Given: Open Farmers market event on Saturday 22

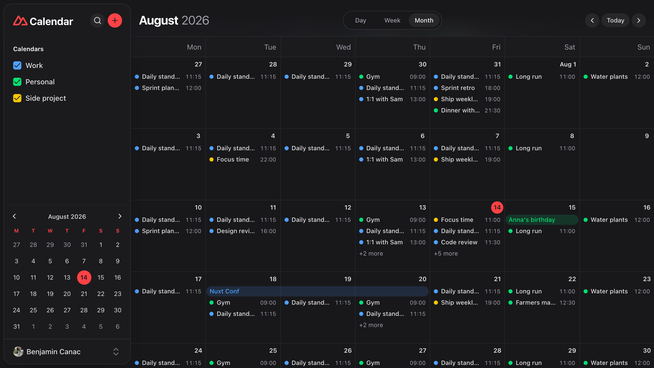Looking at the screenshot, I should pyautogui.click(x=542, y=302).
